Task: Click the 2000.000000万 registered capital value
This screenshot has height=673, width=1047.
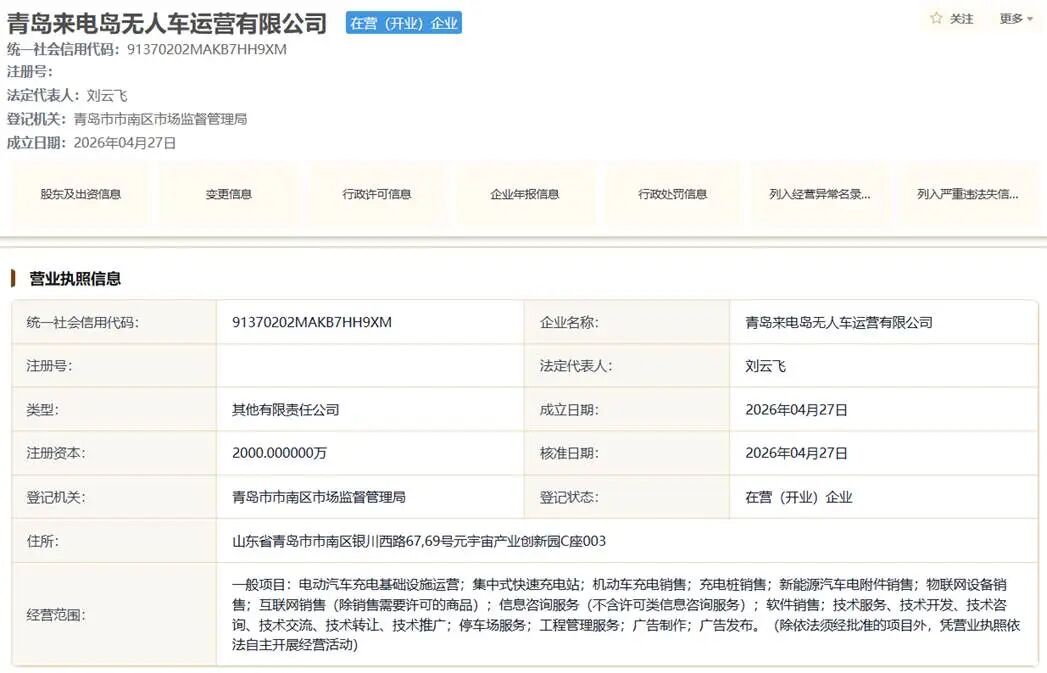Action: (x=279, y=453)
